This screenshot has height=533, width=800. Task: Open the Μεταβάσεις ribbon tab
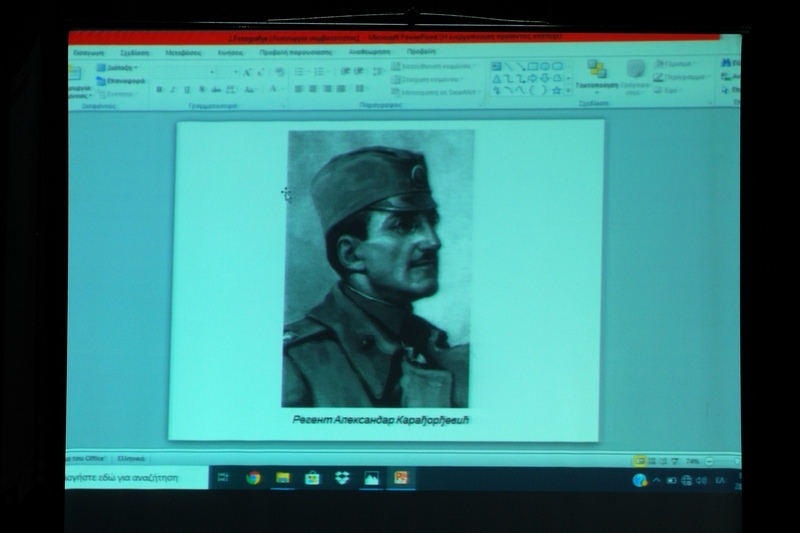[x=184, y=53]
